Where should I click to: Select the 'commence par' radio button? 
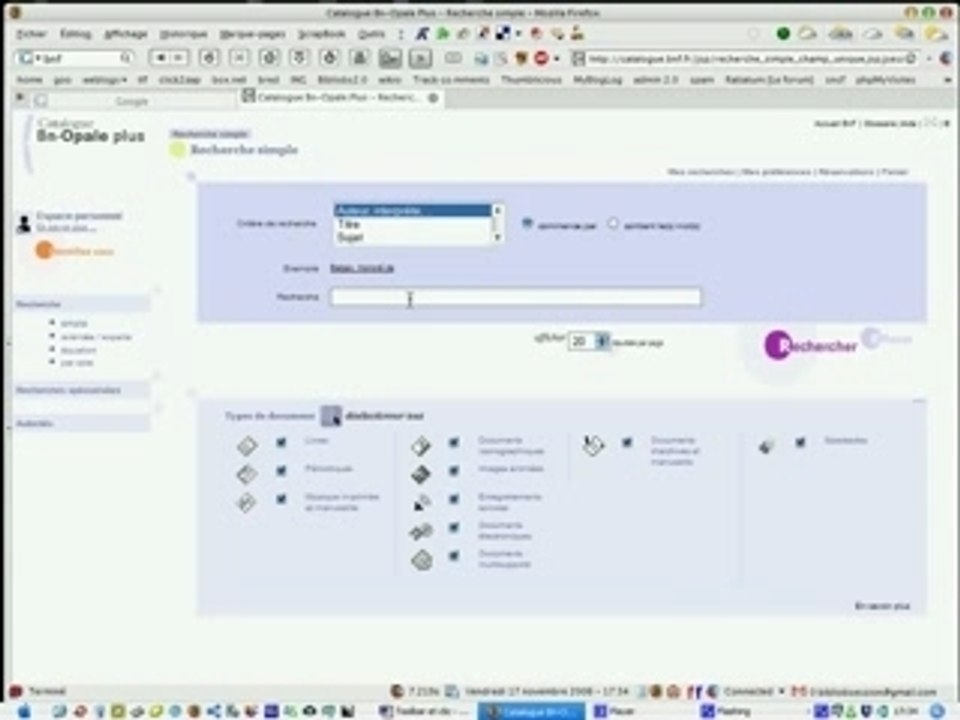pyautogui.click(x=527, y=223)
